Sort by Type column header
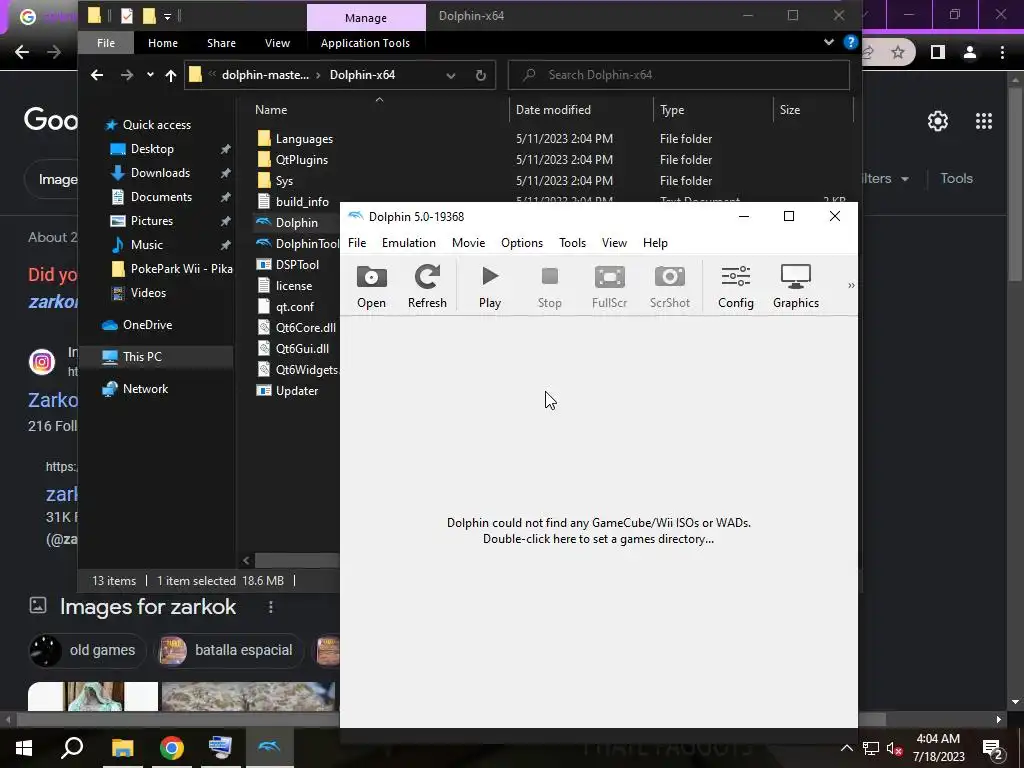Screen dimensions: 1024x768 click(672, 110)
